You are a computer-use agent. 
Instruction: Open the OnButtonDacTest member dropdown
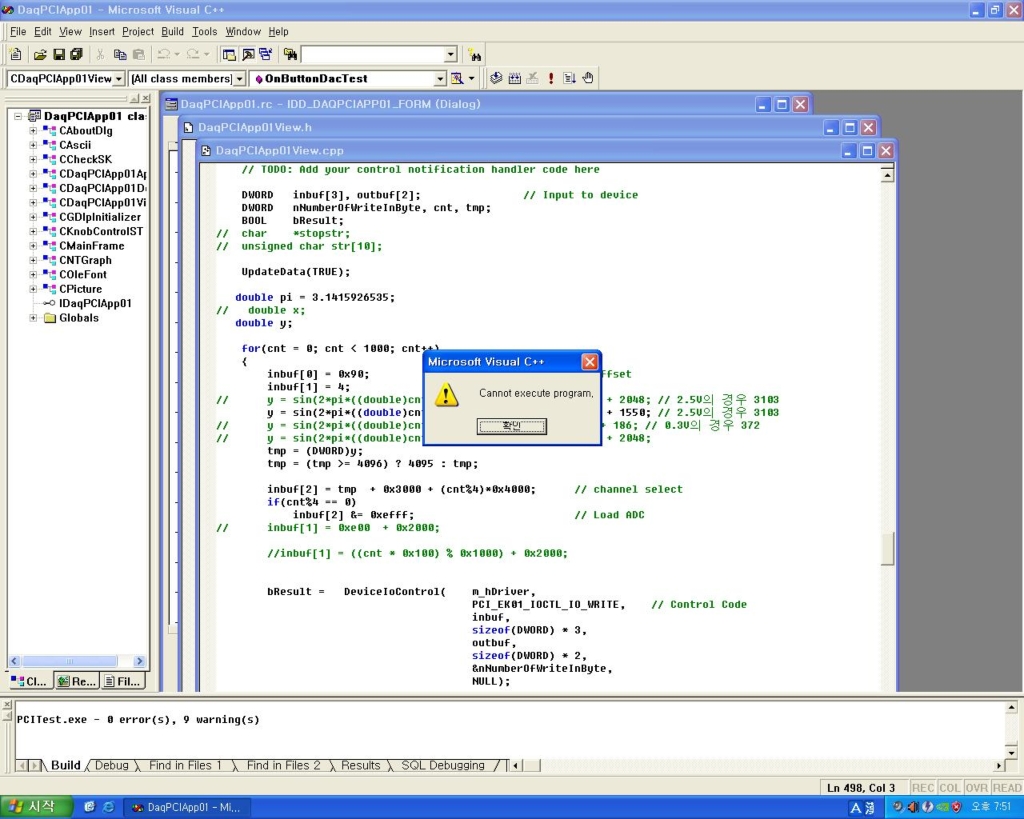440,78
